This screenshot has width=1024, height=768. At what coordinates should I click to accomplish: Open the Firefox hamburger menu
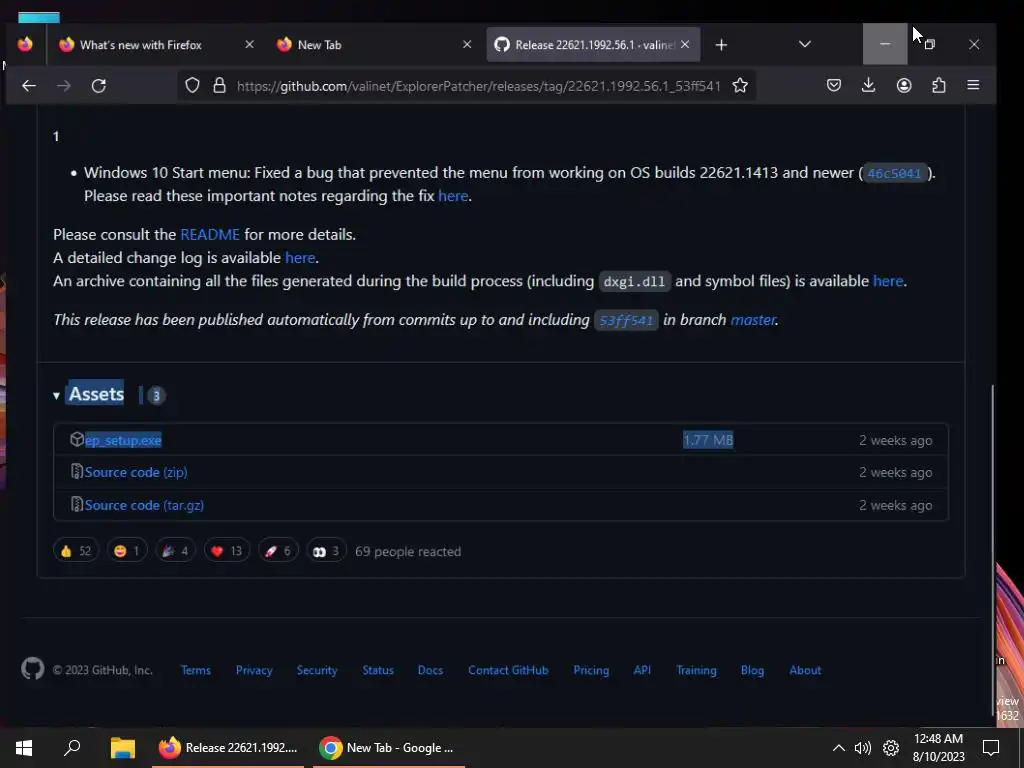[x=973, y=85]
